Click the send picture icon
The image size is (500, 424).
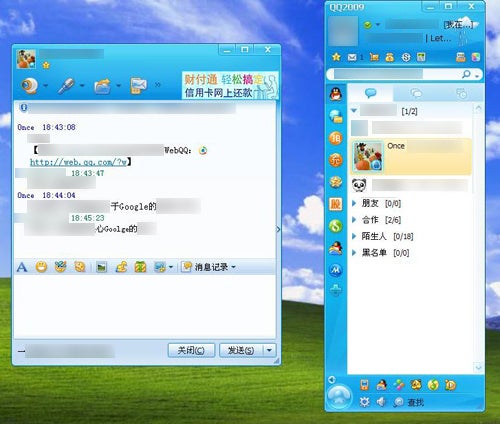click(x=101, y=267)
